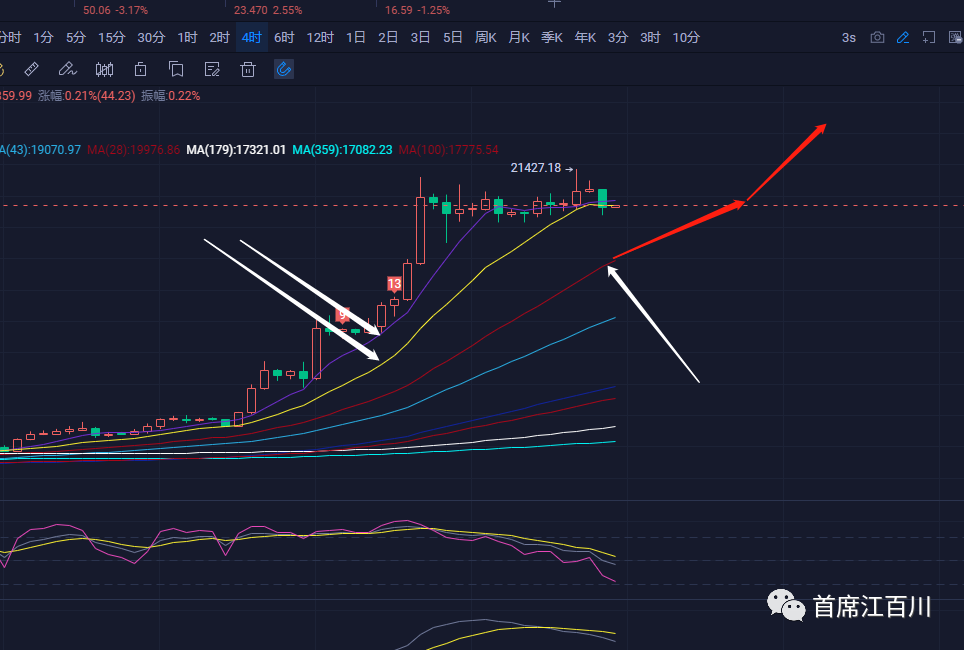Click the MA(179):17321.01 indicator label
This screenshot has height=650, width=964.
click(x=236, y=149)
